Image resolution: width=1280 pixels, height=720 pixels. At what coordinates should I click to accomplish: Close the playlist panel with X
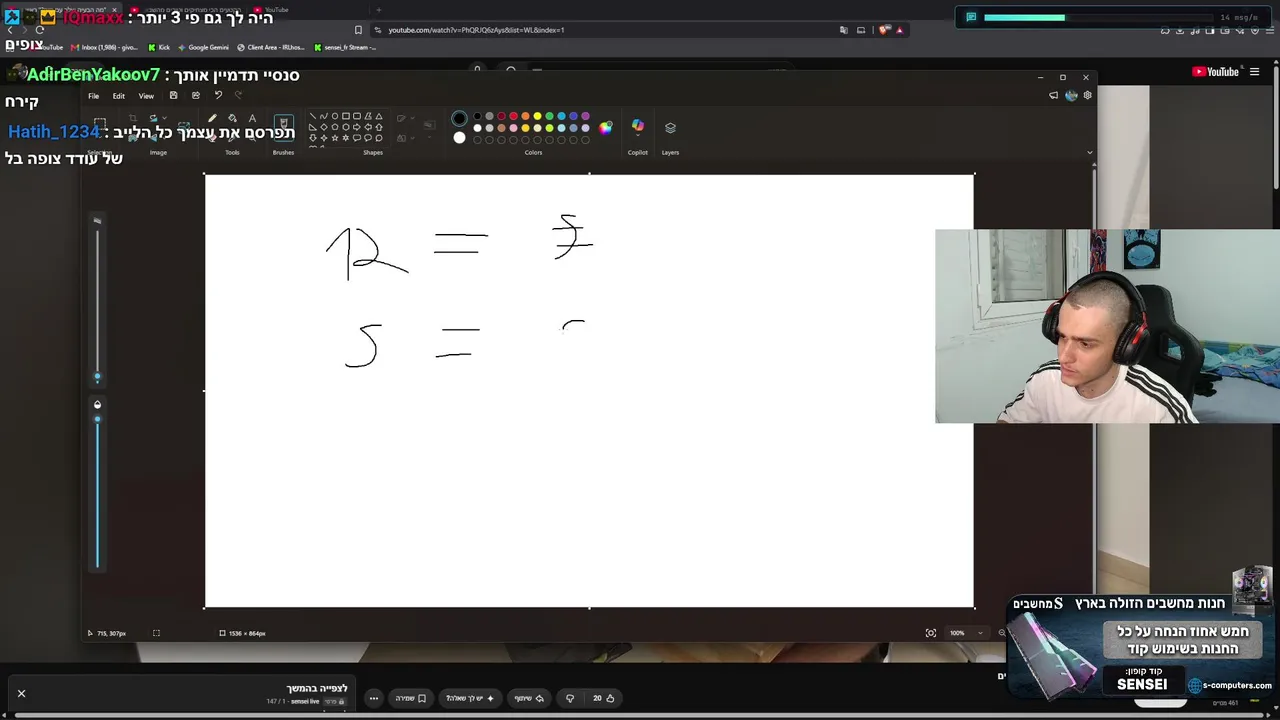(x=21, y=693)
